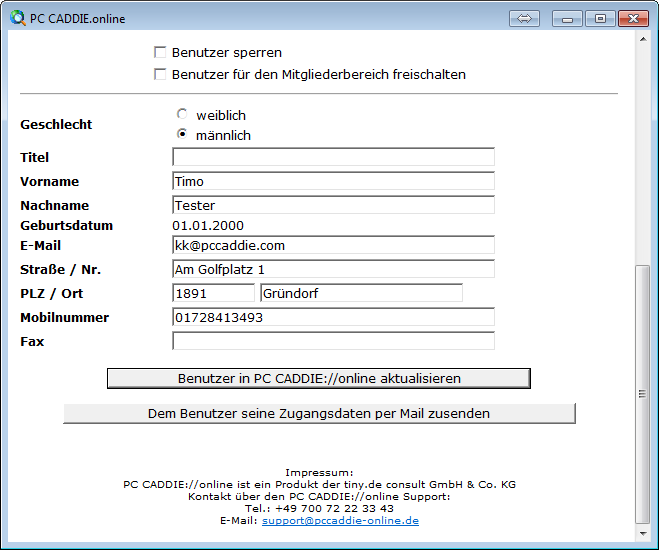Minimize the PC CADDIE.online window
Screen dimensions: 659x550
tap(567, 18)
